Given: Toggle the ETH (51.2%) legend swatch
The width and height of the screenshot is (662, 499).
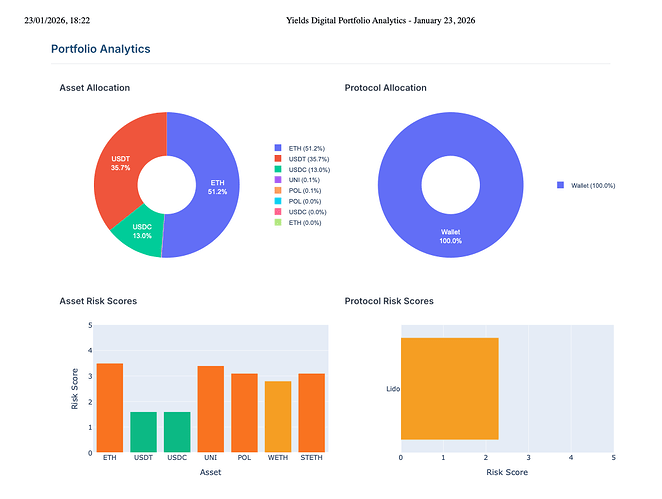Looking at the screenshot, I should tap(278, 148).
